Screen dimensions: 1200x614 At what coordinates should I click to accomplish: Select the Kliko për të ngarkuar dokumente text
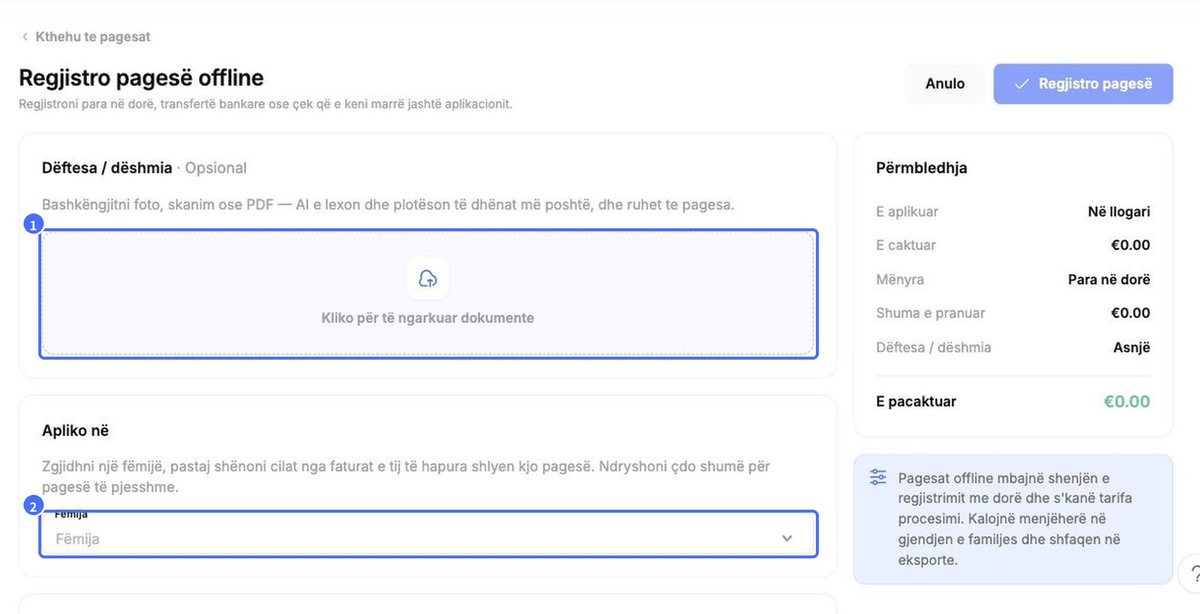pyautogui.click(x=428, y=318)
